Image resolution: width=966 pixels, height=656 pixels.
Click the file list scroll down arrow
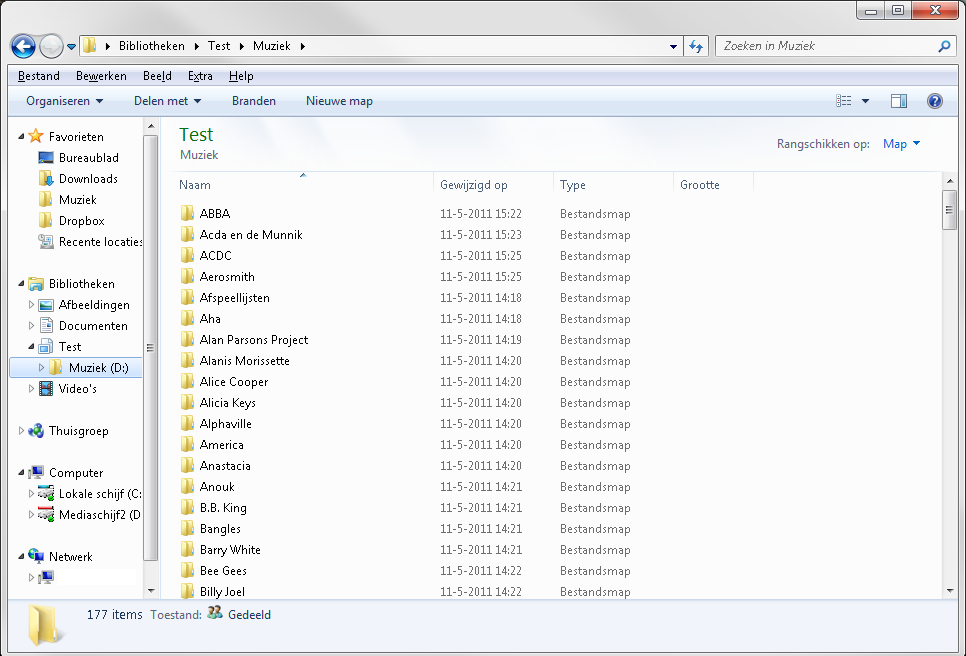click(x=949, y=590)
